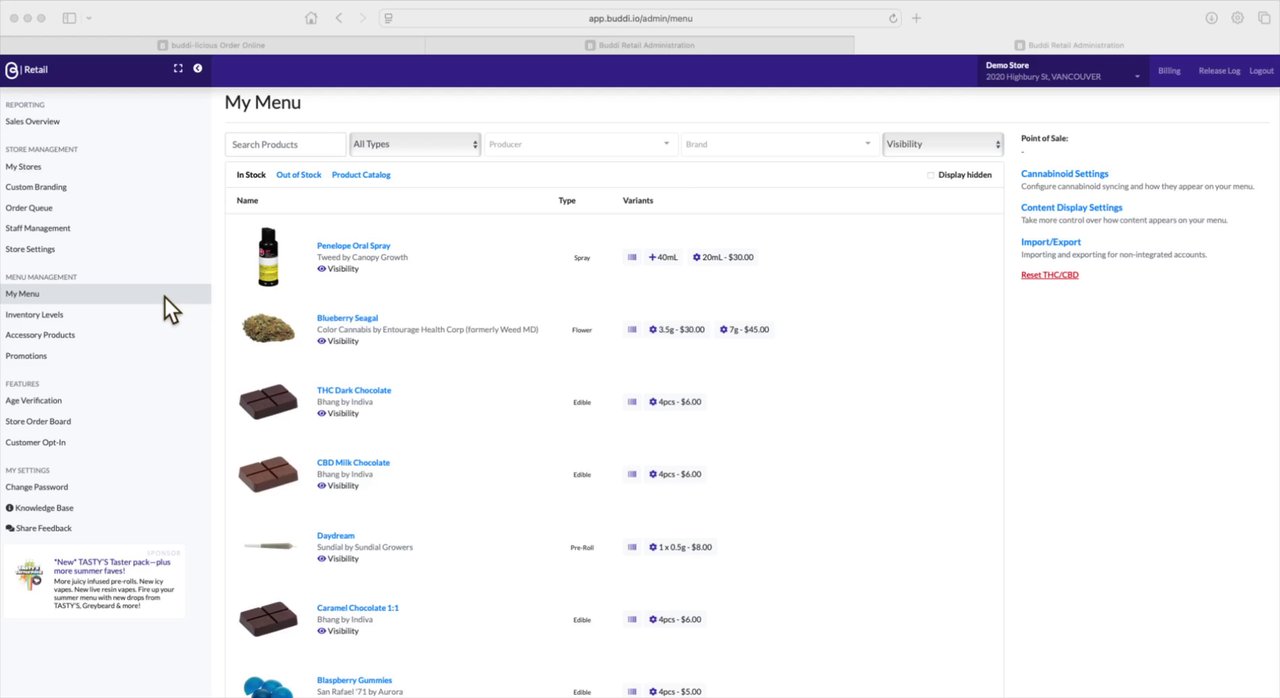Open the Penelope Oral Spray product link

354,246
